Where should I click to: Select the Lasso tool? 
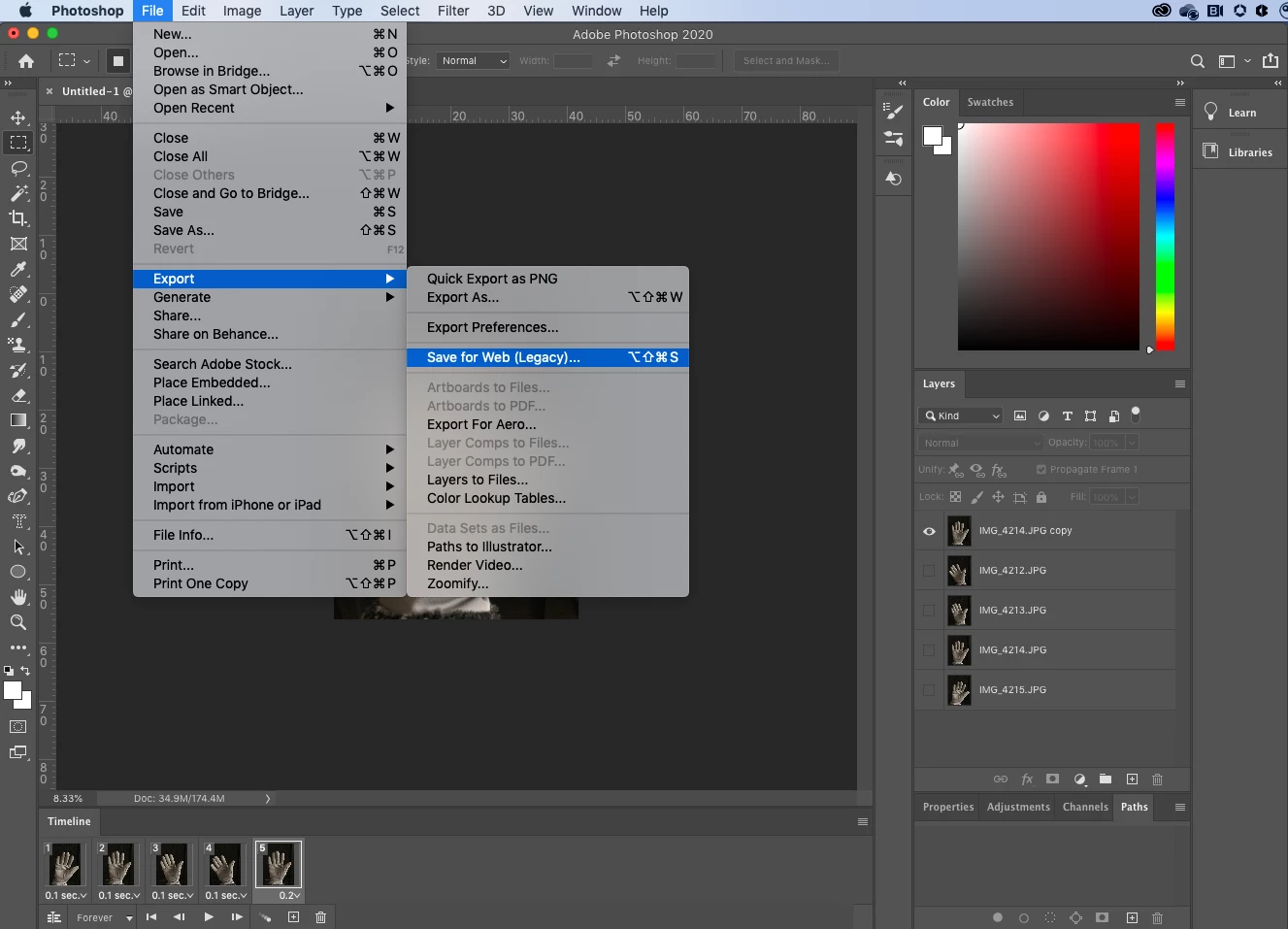pos(18,168)
